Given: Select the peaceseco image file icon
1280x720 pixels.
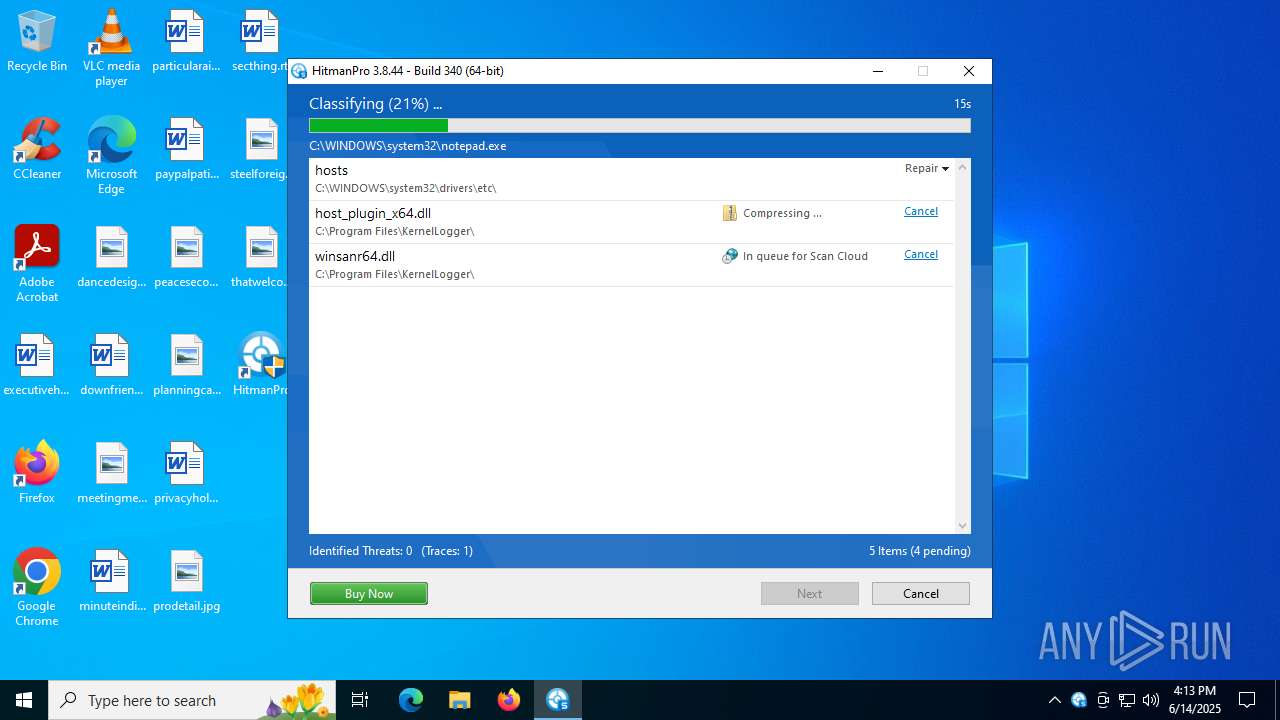Looking at the screenshot, I should click(x=185, y=257).
